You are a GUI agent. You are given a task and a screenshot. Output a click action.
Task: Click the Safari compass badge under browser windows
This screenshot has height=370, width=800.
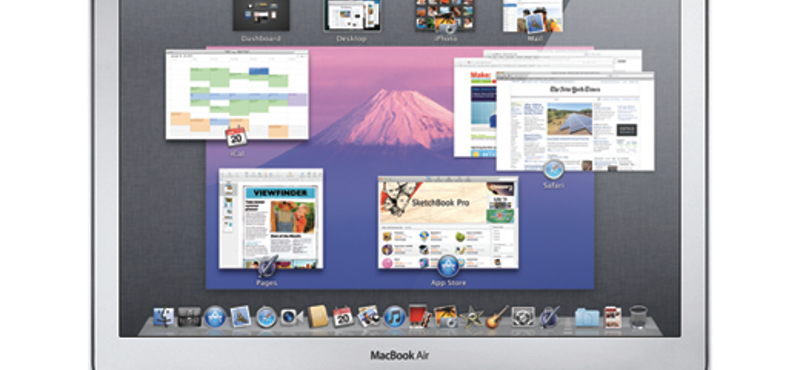point(554,170)
